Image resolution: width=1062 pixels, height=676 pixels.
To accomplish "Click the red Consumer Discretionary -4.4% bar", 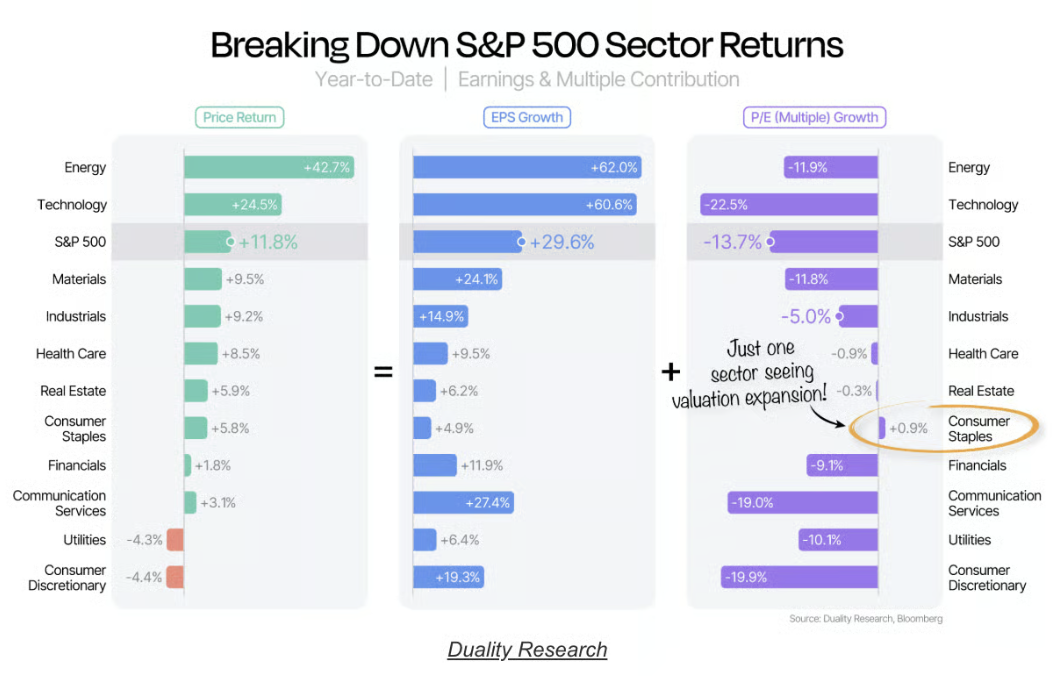I will coord(175,577).
